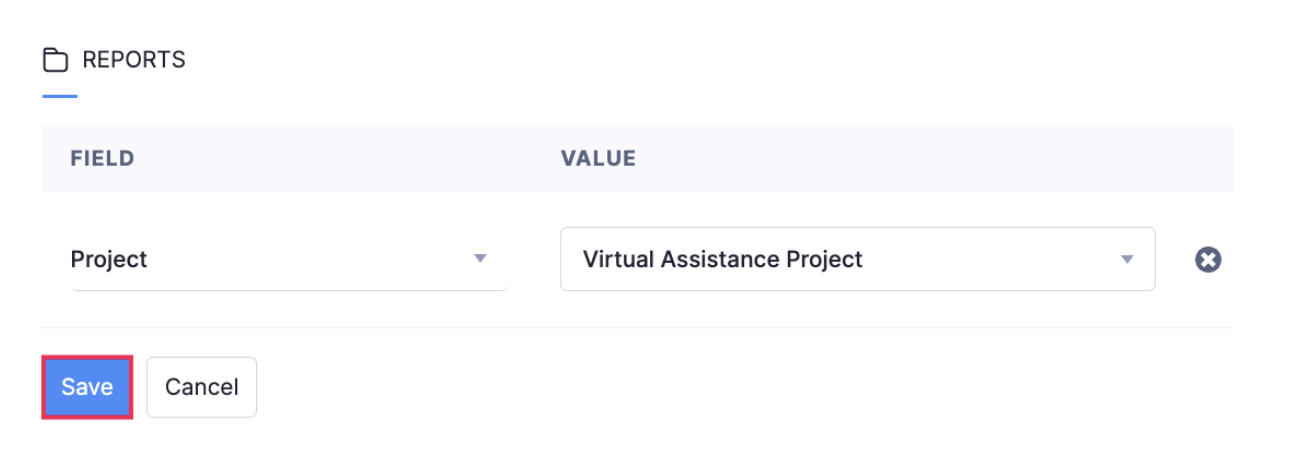Click the Reports folder icon

(55, 61)
